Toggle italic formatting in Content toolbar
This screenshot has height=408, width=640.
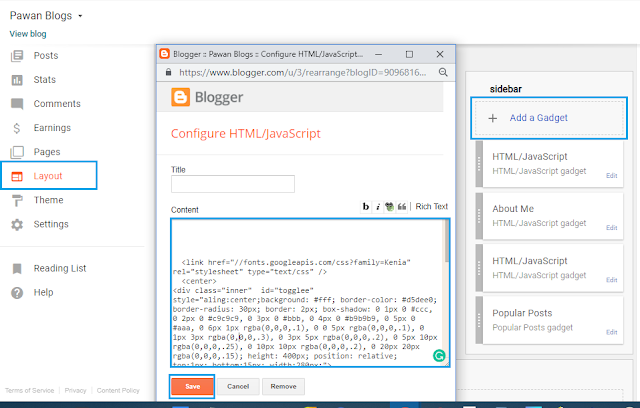point(378,206)
